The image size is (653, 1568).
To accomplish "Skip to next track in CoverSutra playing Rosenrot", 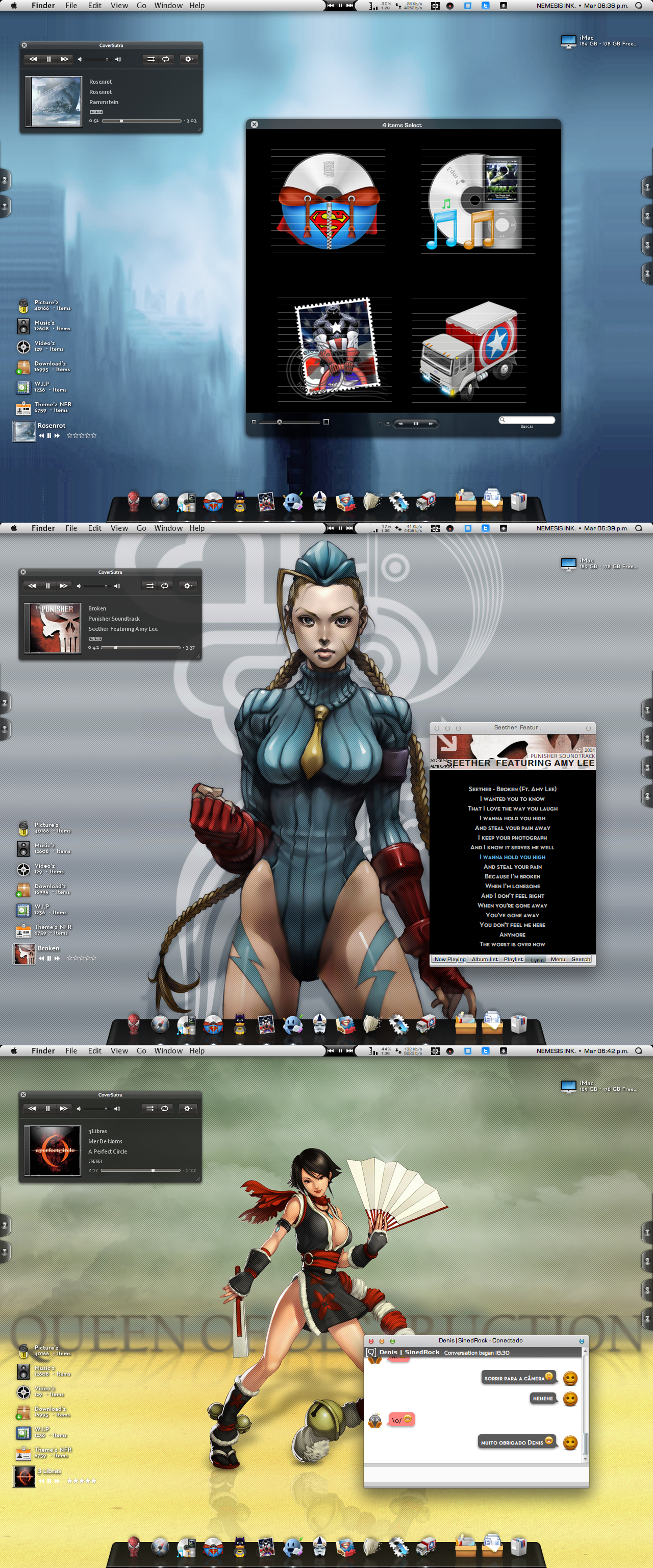I will [x=64, y=59].
